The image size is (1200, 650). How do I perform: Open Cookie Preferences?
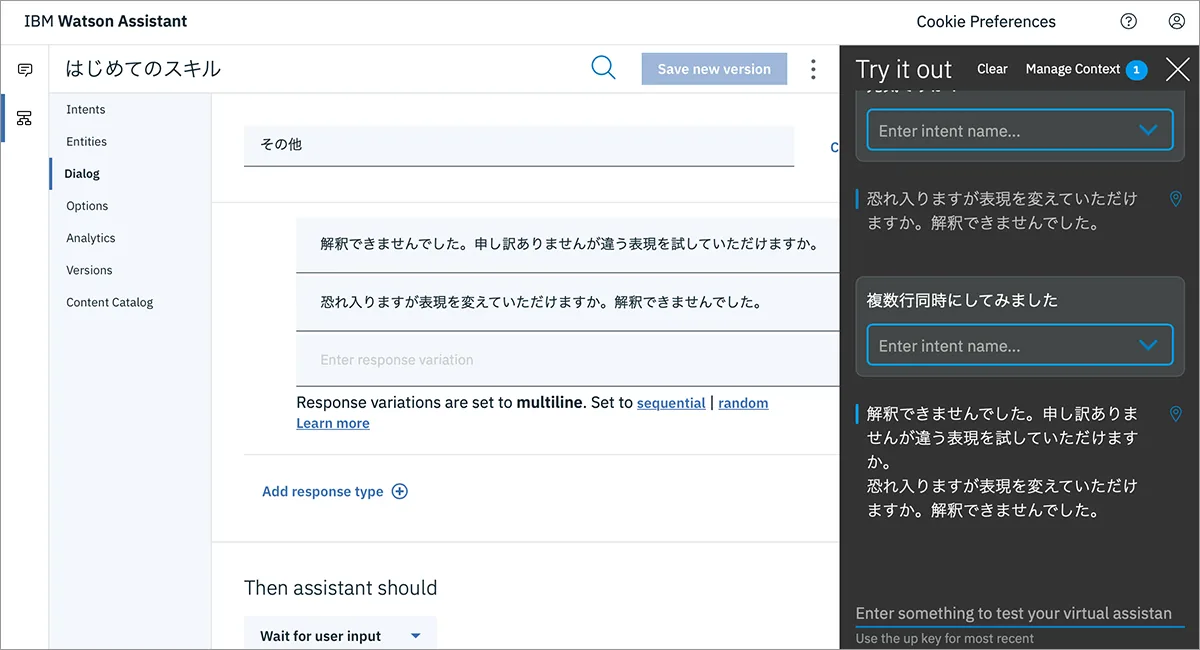[986, 21]
